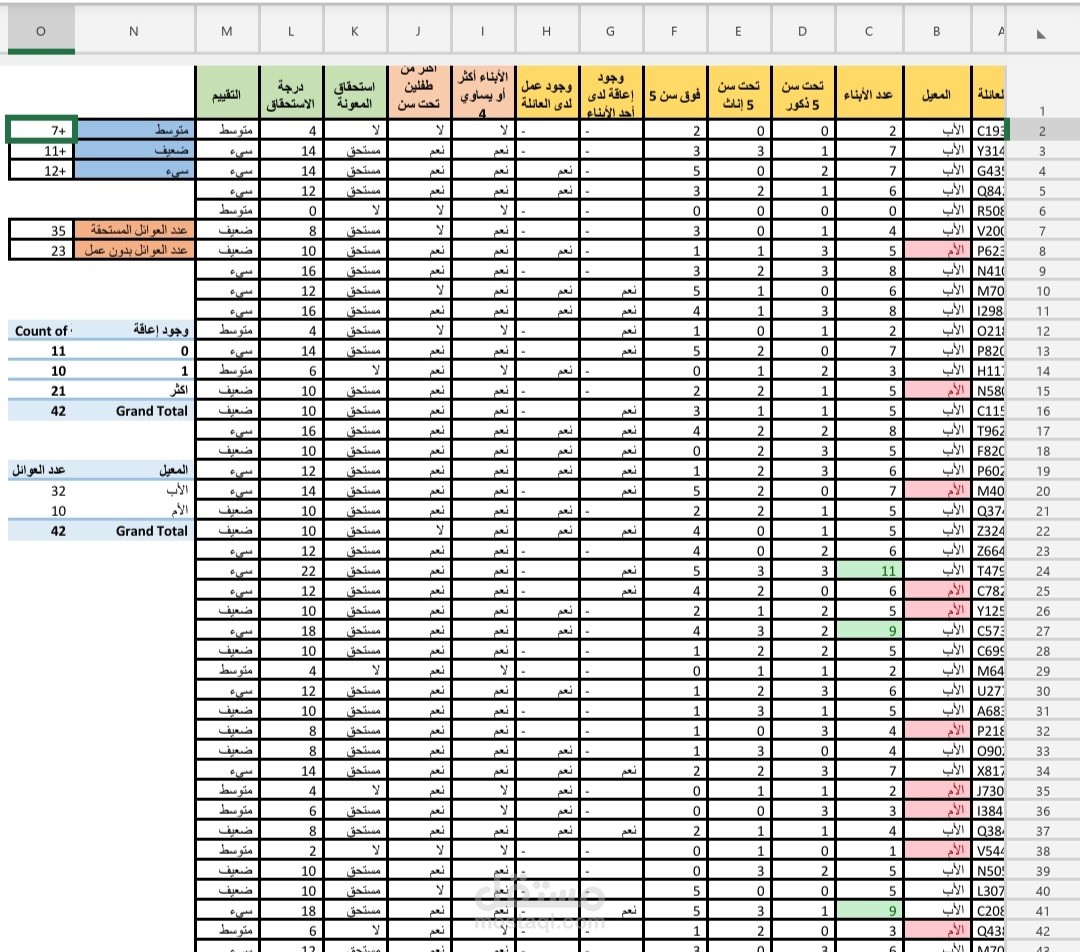Select row 24 header

1042,571
